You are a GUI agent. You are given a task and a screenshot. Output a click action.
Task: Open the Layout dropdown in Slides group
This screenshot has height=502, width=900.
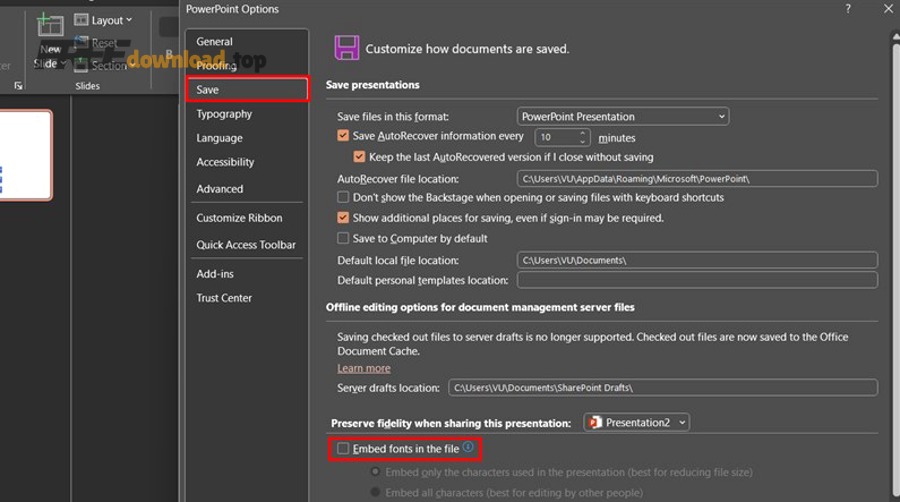click(103, 20)
